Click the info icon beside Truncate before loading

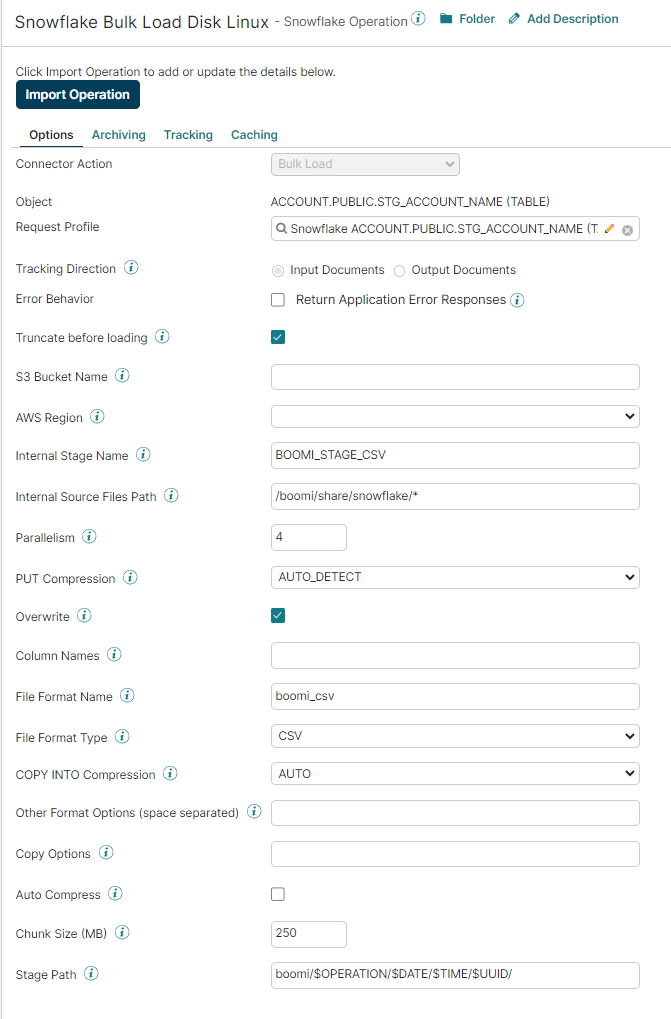click(162, 337)
